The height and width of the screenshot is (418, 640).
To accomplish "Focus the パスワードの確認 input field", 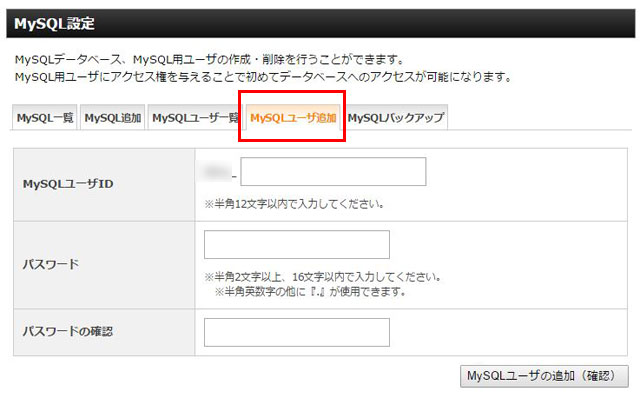I will (297, 332).
